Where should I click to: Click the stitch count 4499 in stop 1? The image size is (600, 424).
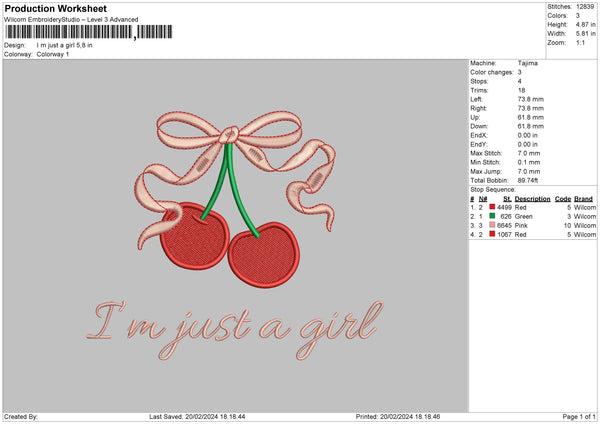(x=504, y=207)
